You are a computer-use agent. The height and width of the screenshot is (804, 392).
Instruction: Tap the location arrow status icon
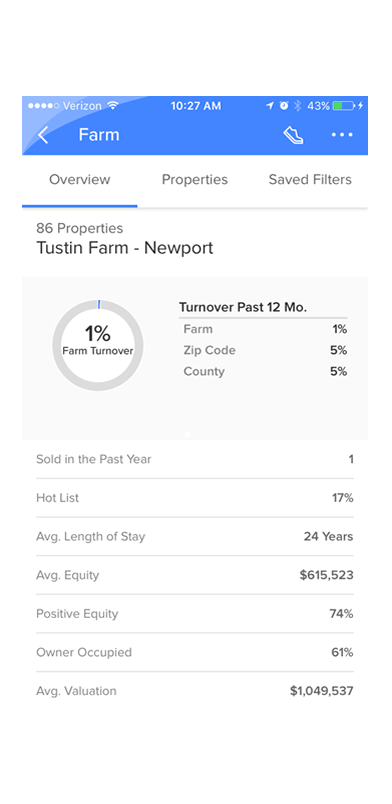(270, 106)
